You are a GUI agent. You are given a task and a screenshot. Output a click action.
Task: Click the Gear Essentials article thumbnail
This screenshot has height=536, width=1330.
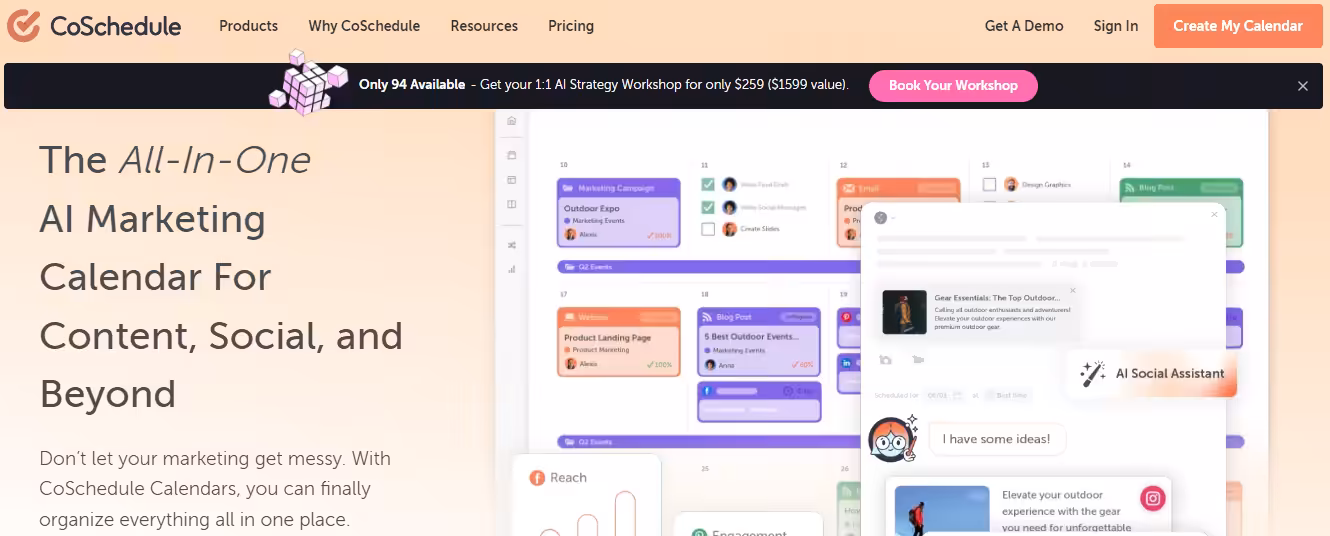click(904, 312)
